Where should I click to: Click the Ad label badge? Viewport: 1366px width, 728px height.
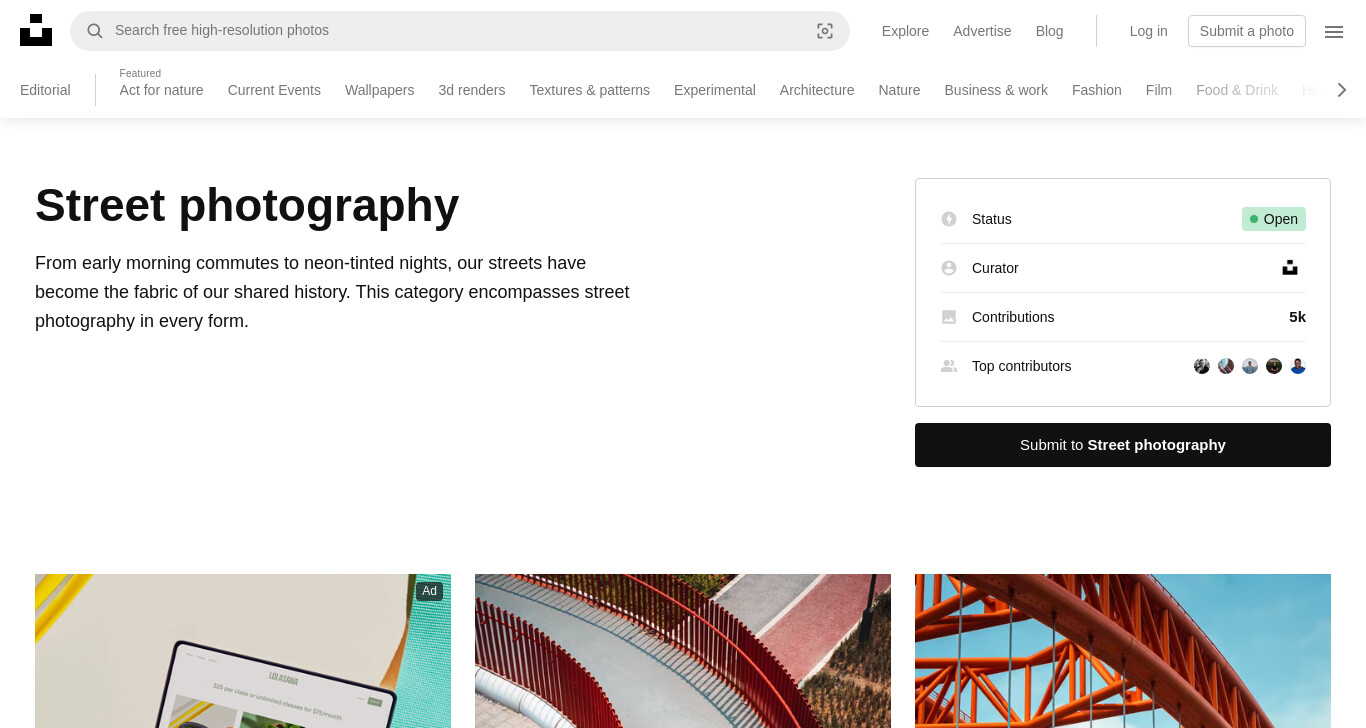pyautogui.click(x=429, y=591)
